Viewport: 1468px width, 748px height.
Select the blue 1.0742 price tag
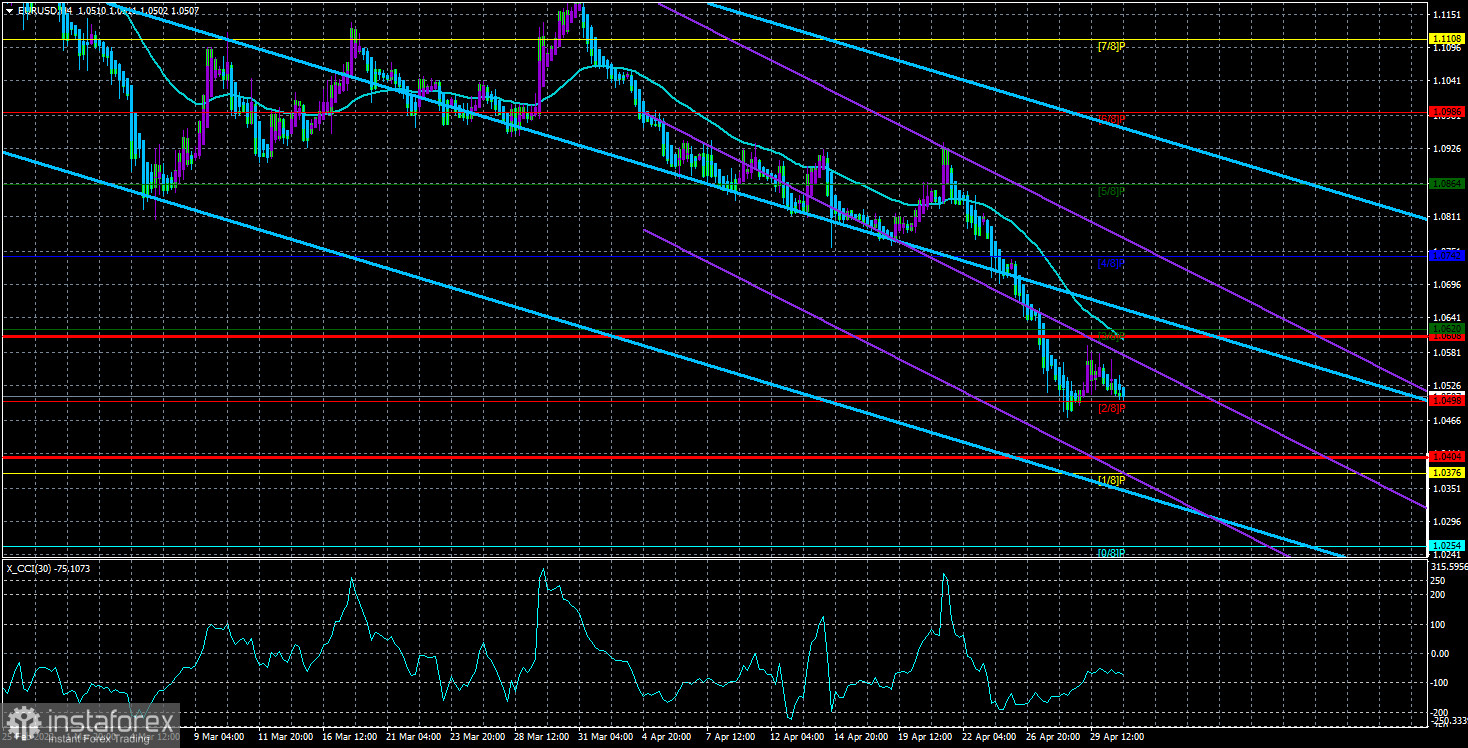1447,256
